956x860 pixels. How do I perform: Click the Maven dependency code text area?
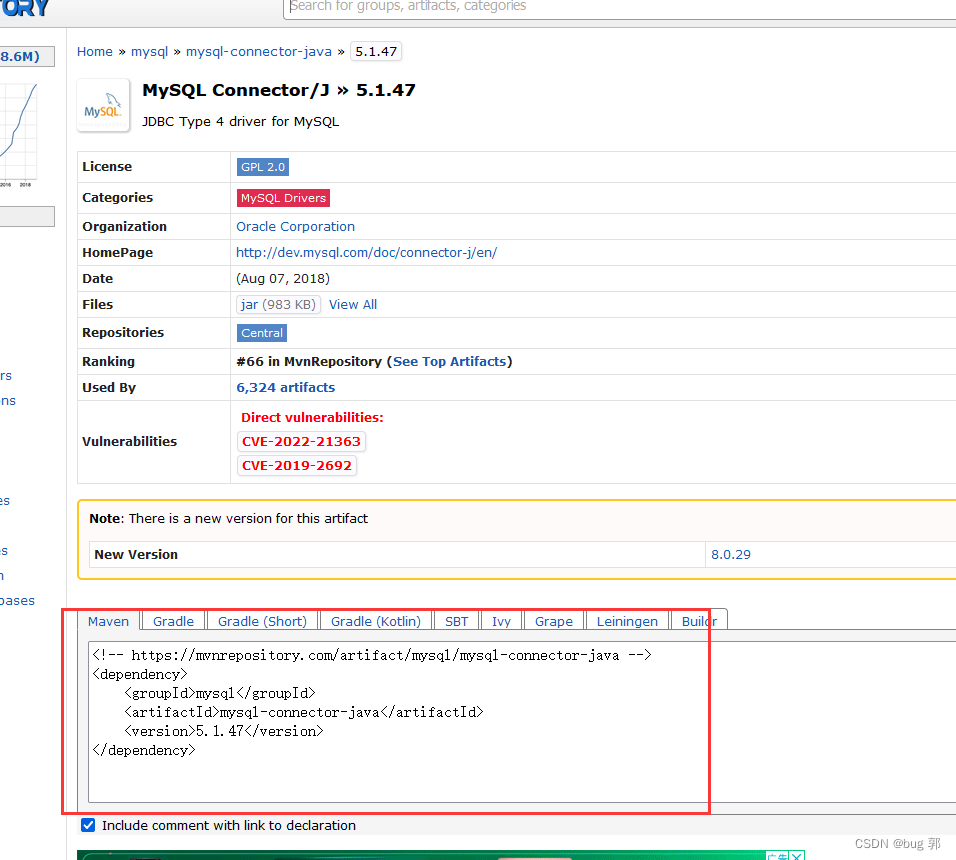click(522, 722)
